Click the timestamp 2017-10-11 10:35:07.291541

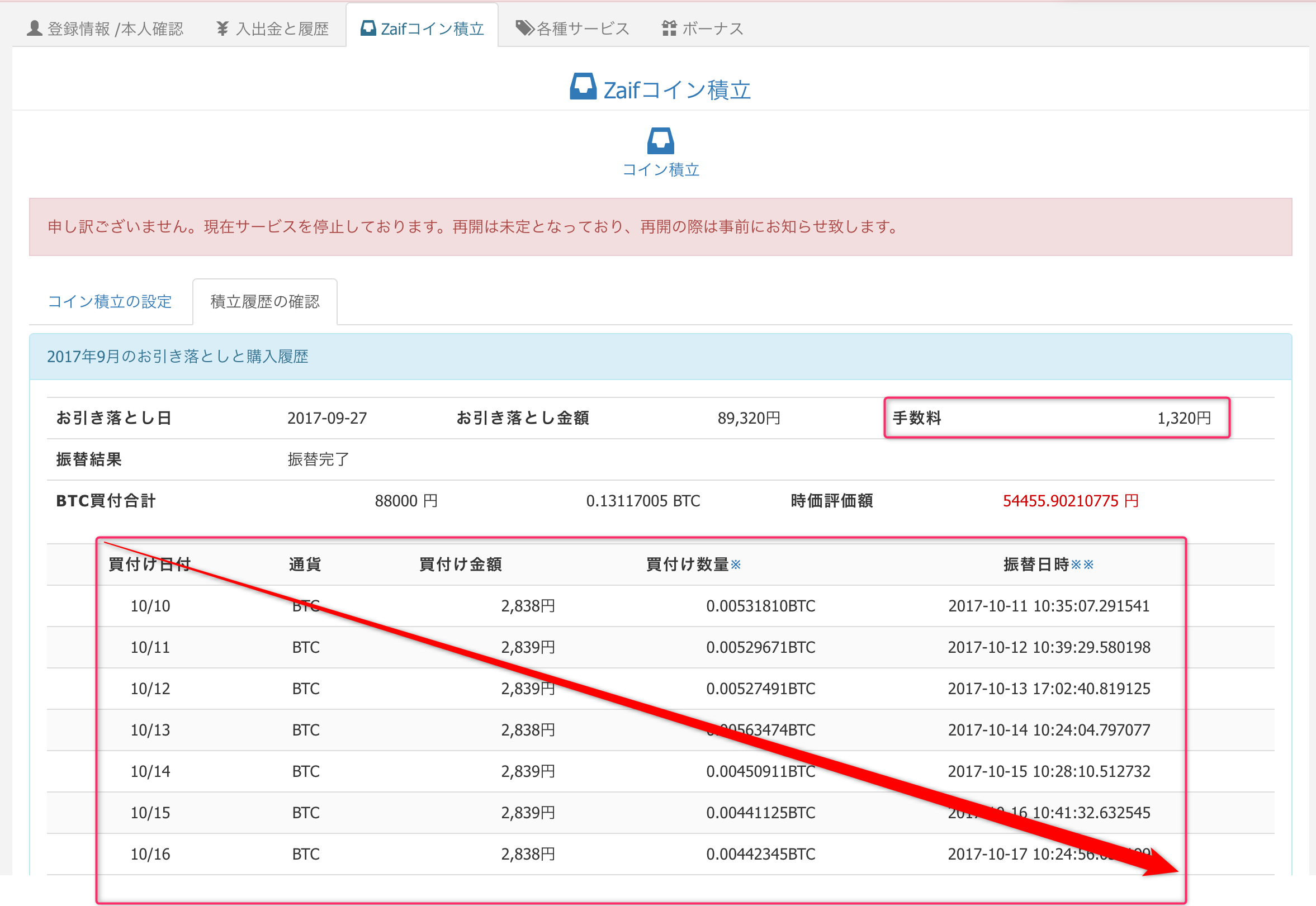tap(1049, 606)
